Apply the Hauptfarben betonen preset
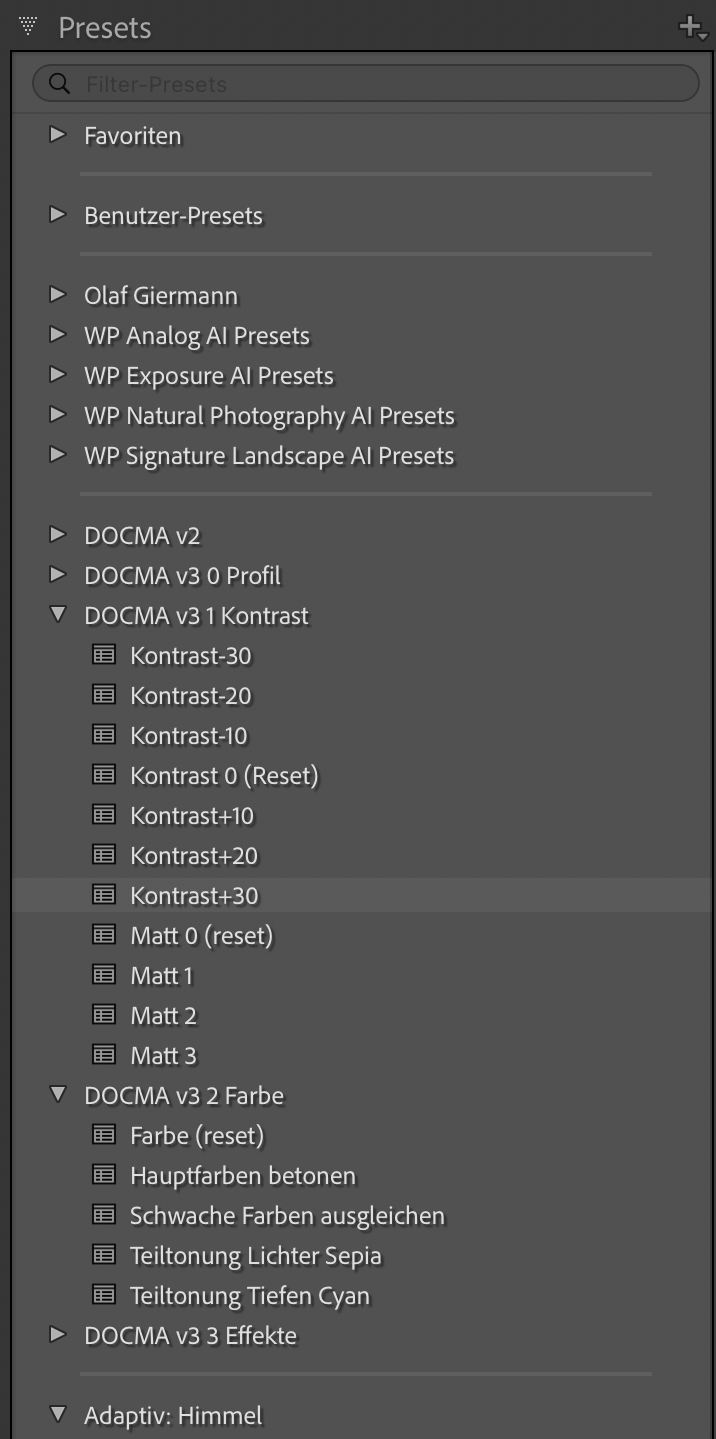Viewport: 716px width, 1439px height. click(243, 1175)
